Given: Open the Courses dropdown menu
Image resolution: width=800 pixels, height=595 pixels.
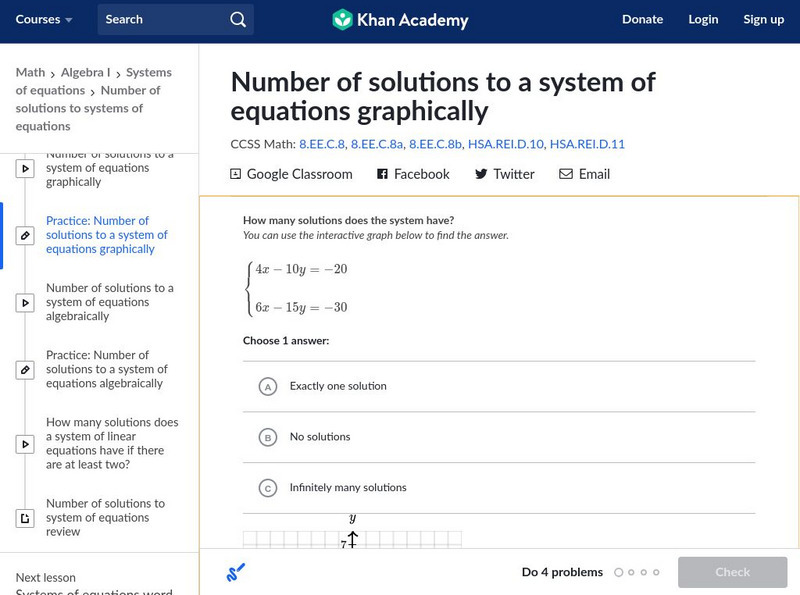Looking at the screenshot, I should click(44, 20).
